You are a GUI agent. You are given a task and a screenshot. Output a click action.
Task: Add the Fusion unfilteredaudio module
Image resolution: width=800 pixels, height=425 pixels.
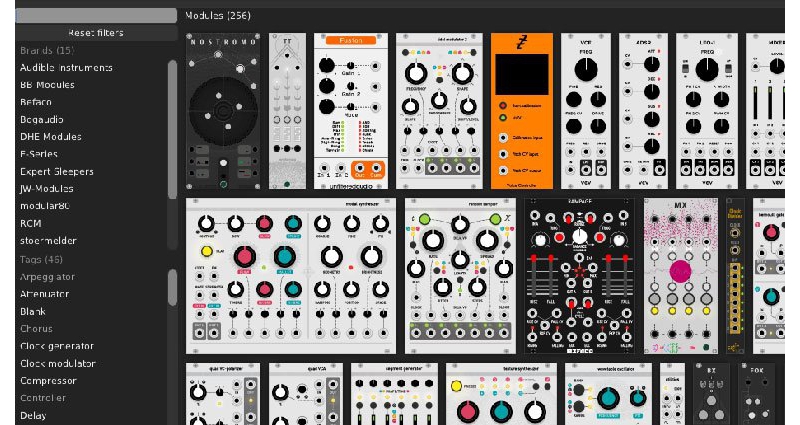351,111
